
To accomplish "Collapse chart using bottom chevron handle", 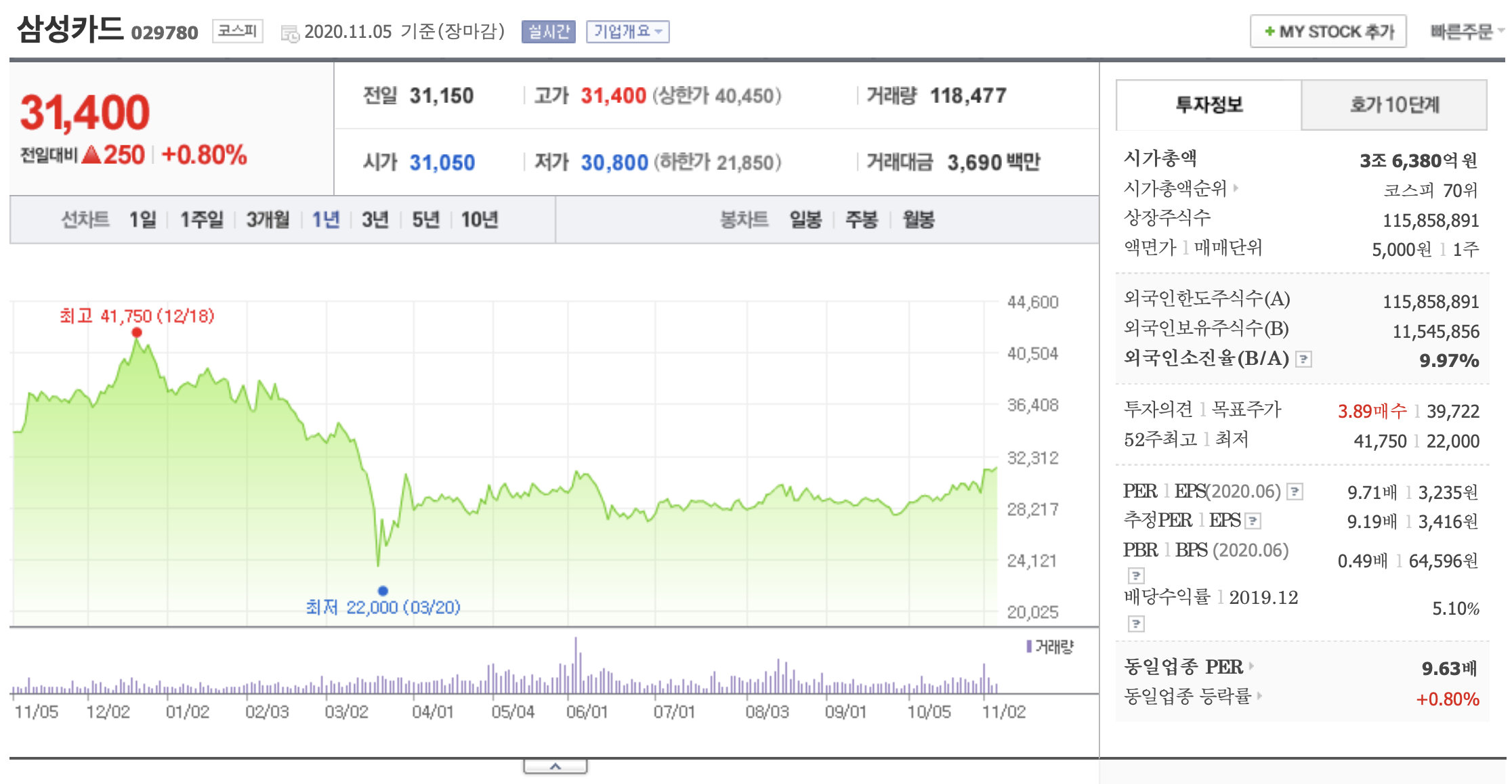I will point(555,766).
